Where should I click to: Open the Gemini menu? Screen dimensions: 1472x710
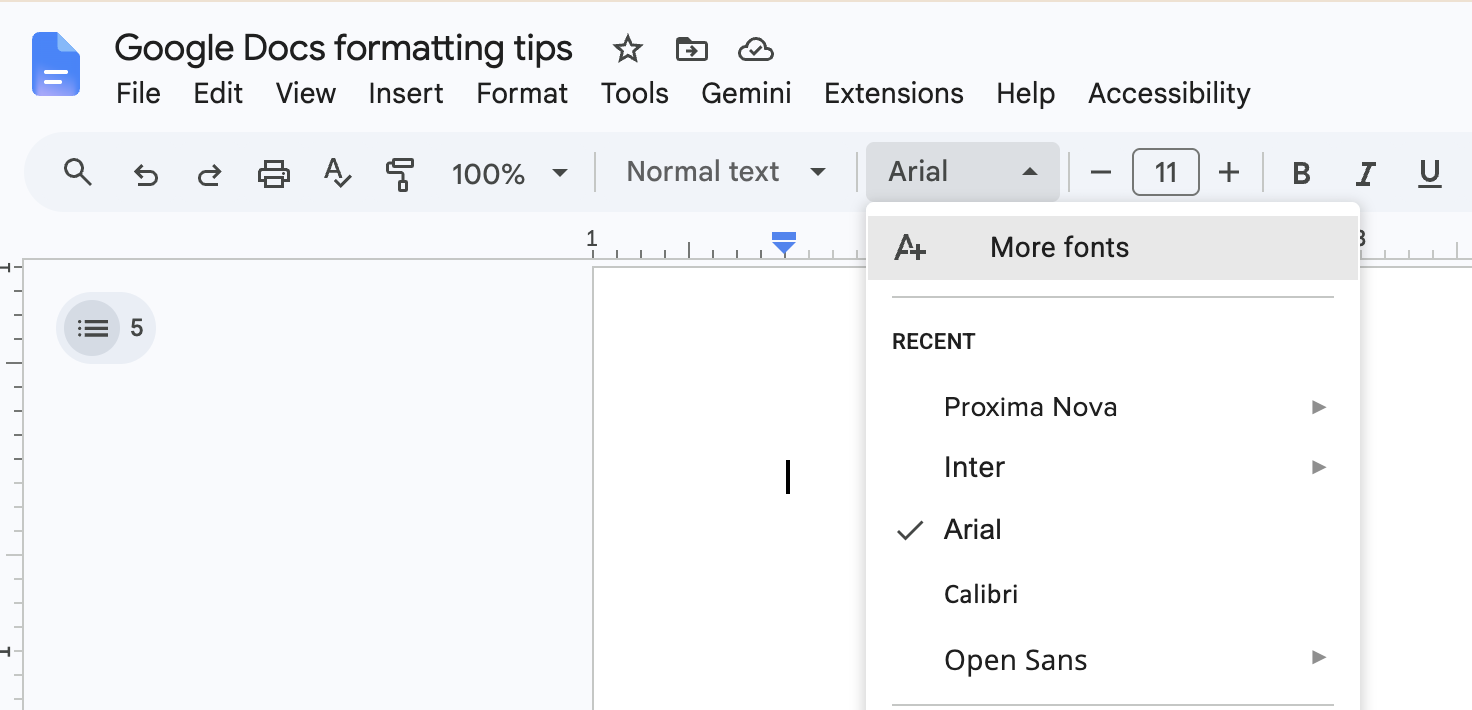point(746,94)
